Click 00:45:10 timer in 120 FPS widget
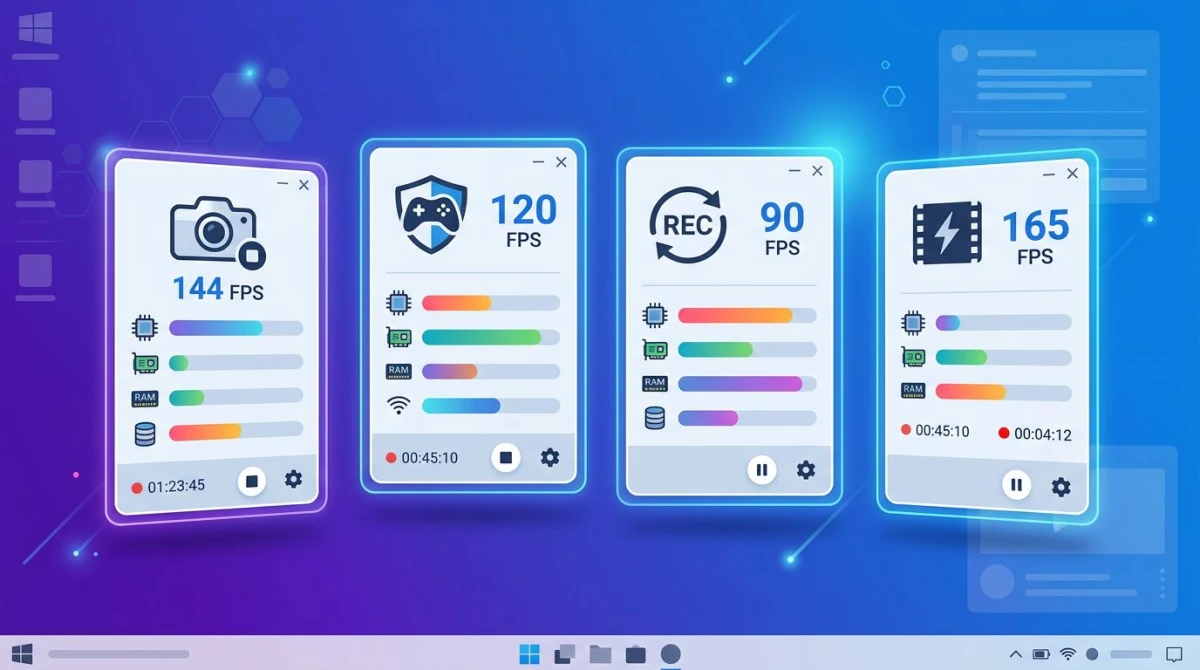1200x670 pixels. (429, 458)
